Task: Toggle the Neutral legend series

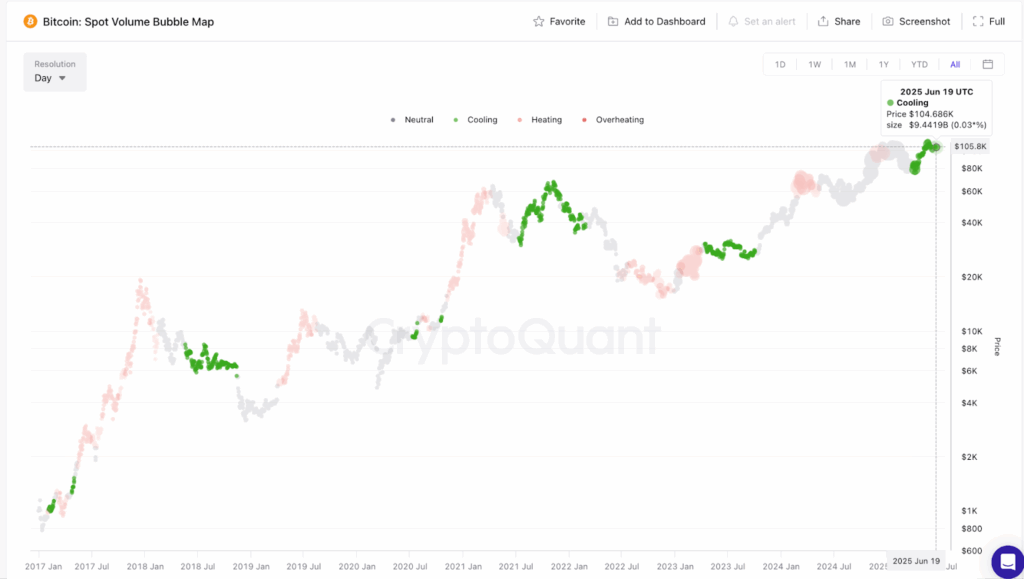Action: 413,120
